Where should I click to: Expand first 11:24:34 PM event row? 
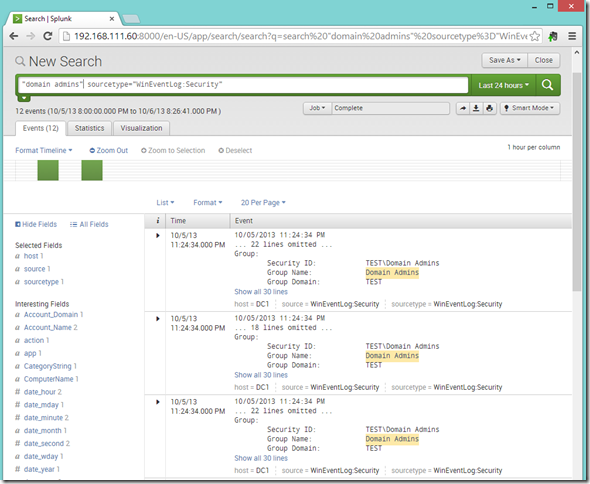pyautogui.click(x=158, y=236)
